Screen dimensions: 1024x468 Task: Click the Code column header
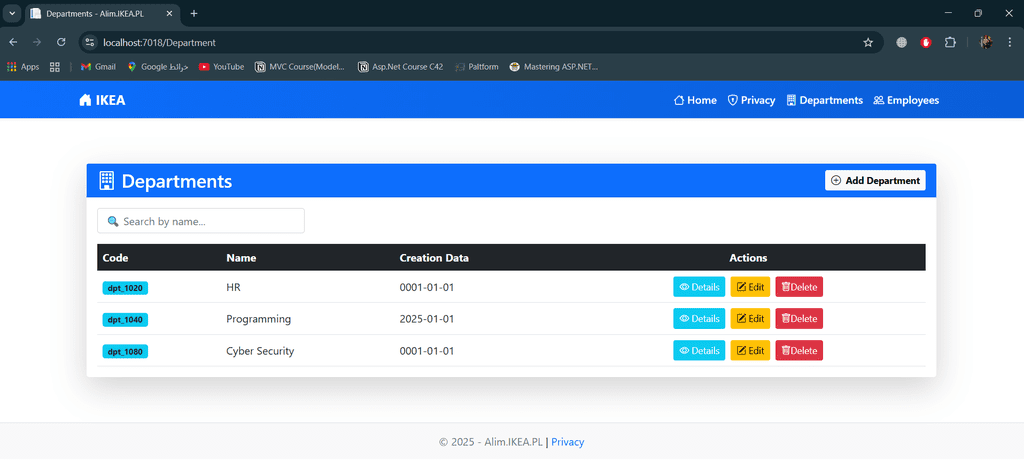click(116, 258)
